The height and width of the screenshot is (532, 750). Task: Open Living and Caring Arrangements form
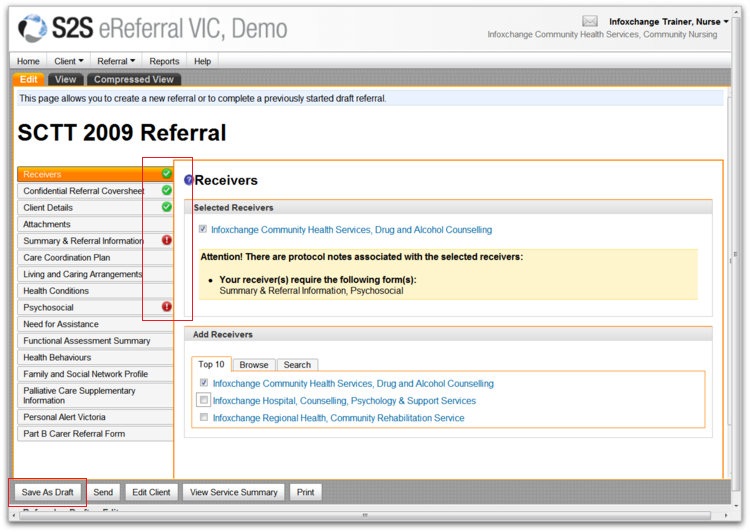[95, 274]
